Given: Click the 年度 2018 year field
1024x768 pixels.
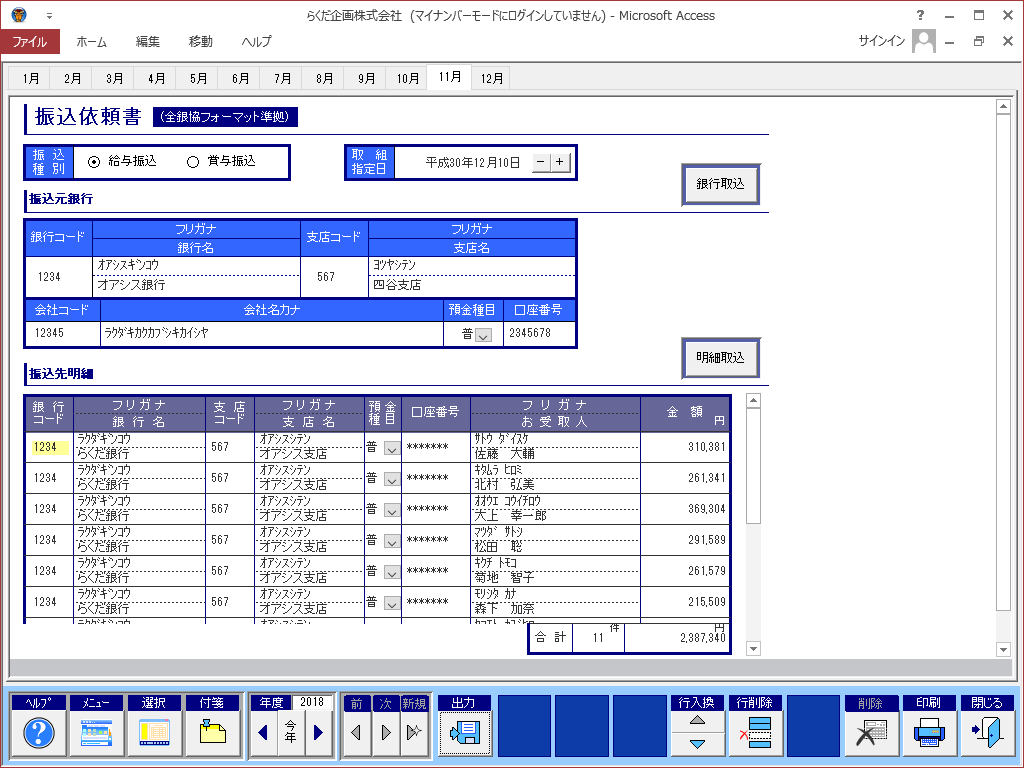Looking at the screenshot, I should coord(312,702).
